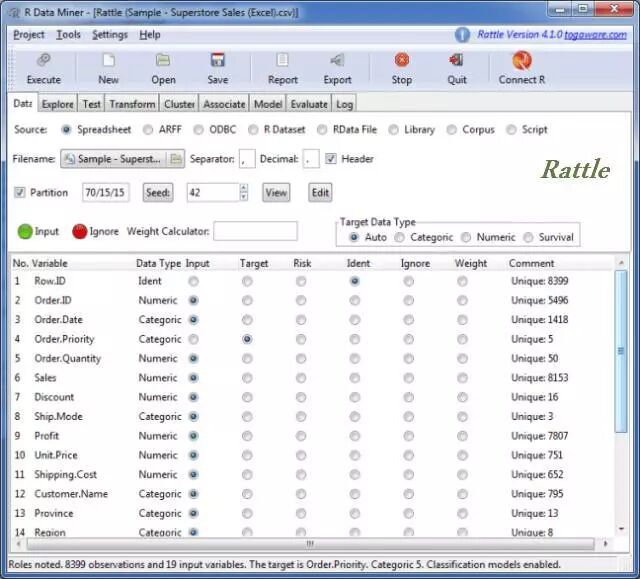Set Target Data Type to Survival
The width and height of the screenshot is (640, 579).
point(528,237)
